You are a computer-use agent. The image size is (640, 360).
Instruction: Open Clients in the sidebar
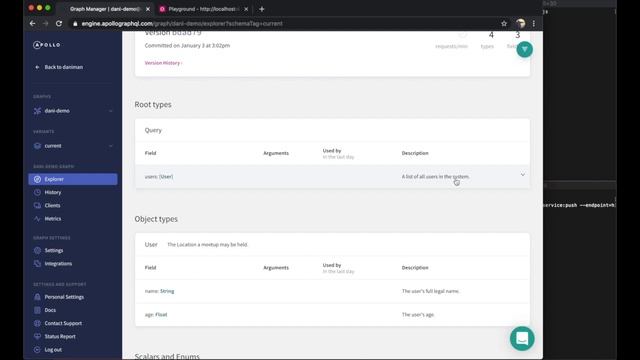[x=52, y=206]
